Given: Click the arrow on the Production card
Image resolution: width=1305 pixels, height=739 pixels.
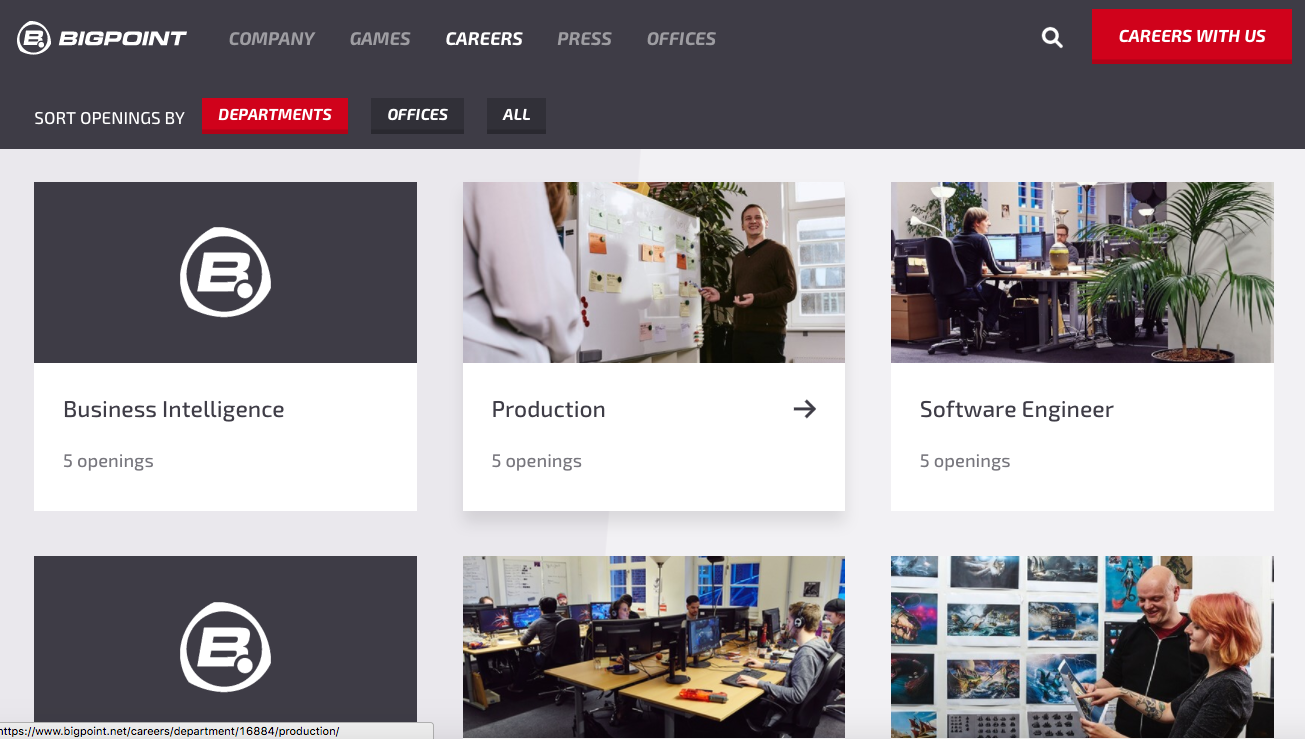Looking at the screenshot, I should pyautogui.click(x=805, y=409).
